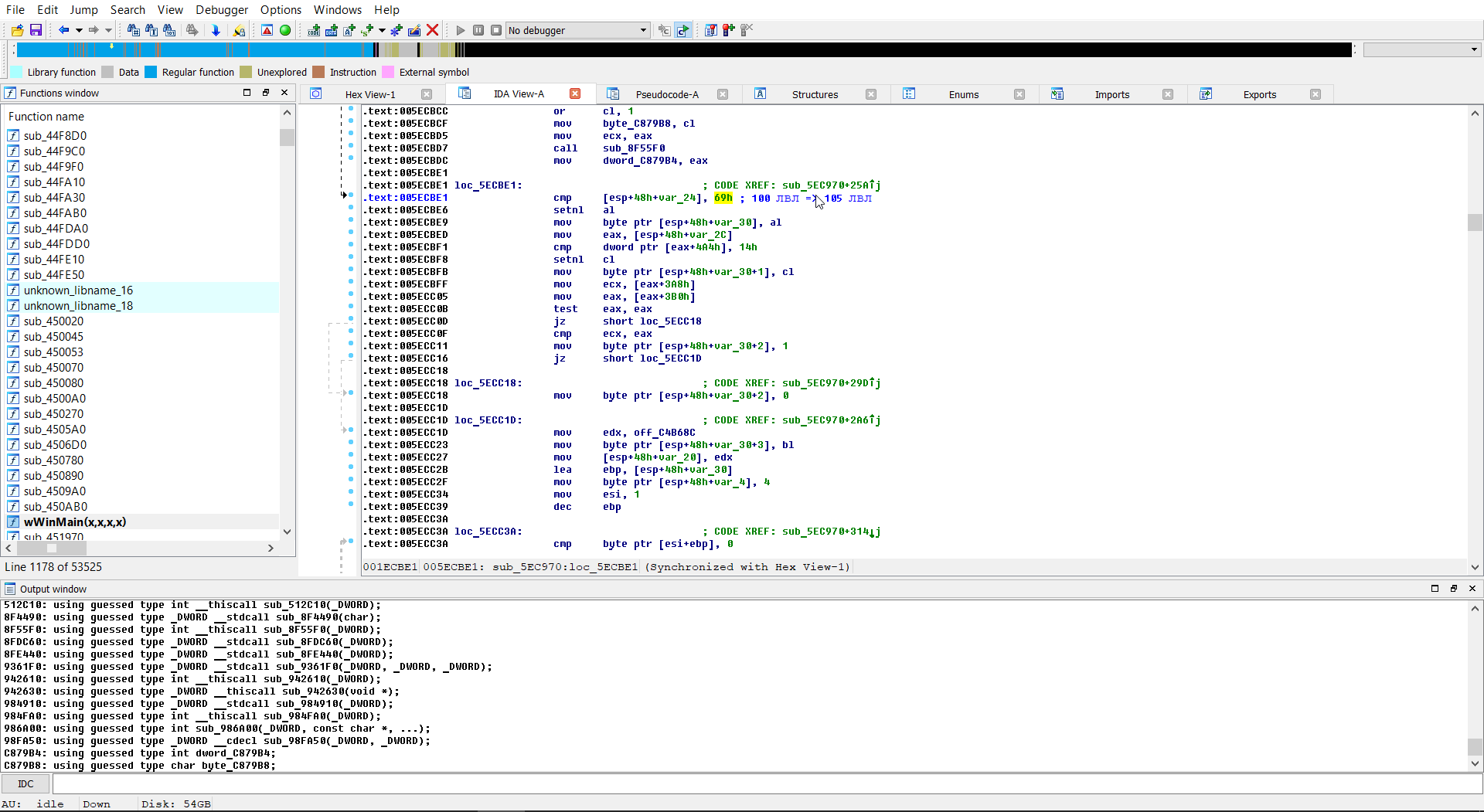The image size is (1484, 812).
Task: Click the highlighted step-tracing icon
Action: click(682, 30)
